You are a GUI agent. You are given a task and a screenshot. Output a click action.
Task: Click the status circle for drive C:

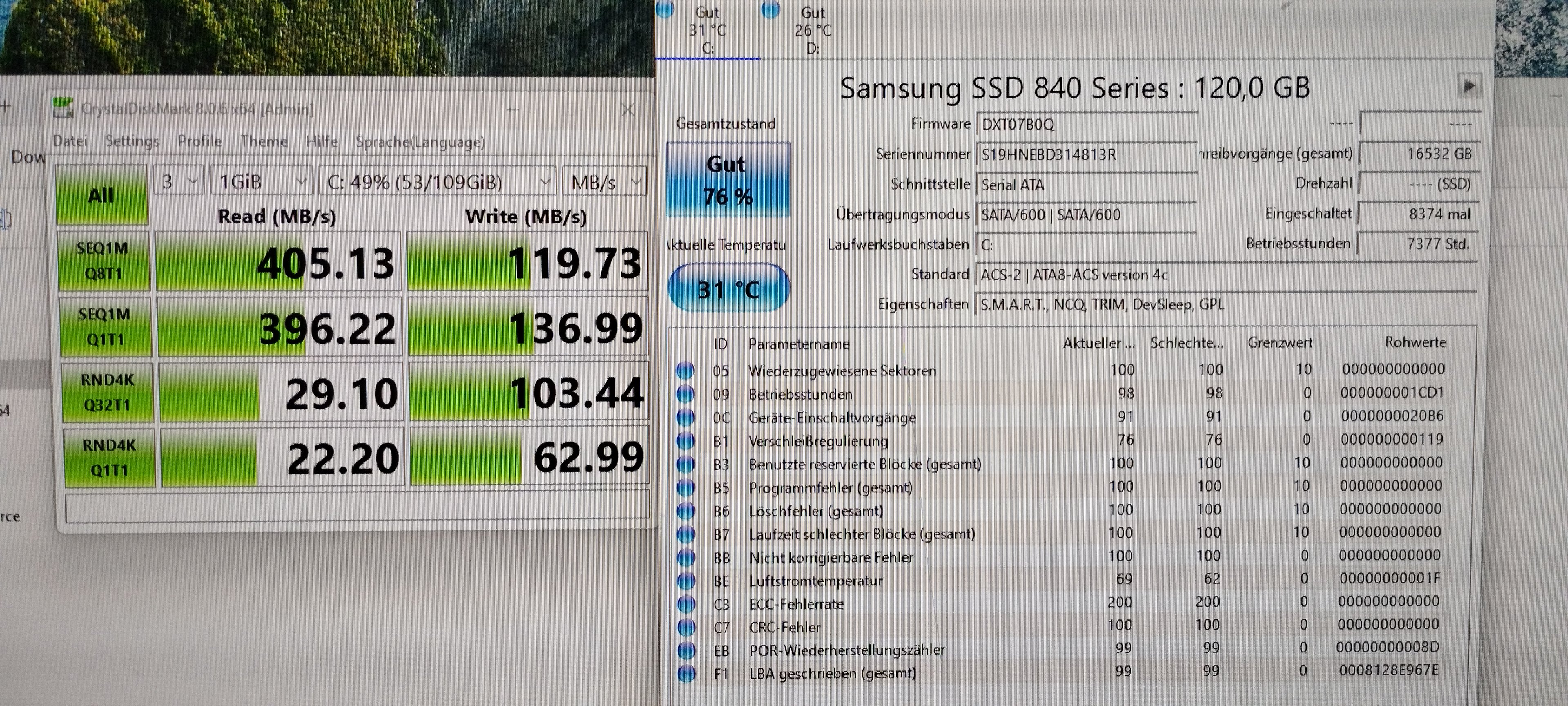pos(665,9)
